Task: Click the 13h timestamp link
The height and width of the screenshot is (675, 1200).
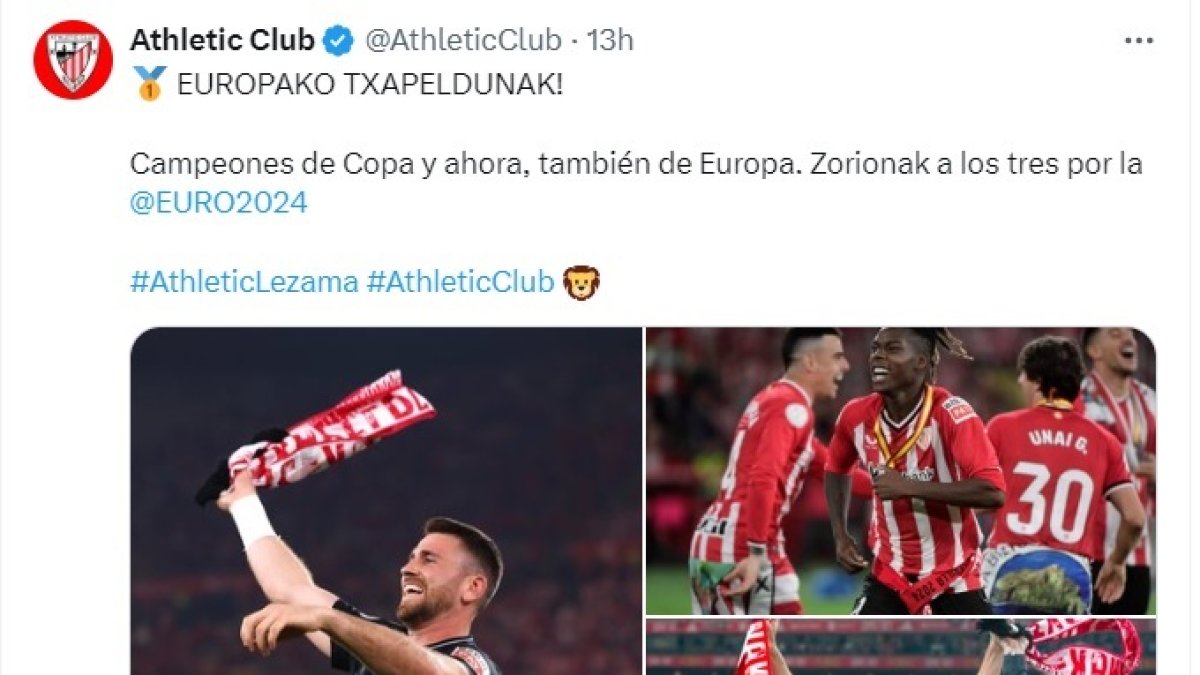Action: [610, 40]
